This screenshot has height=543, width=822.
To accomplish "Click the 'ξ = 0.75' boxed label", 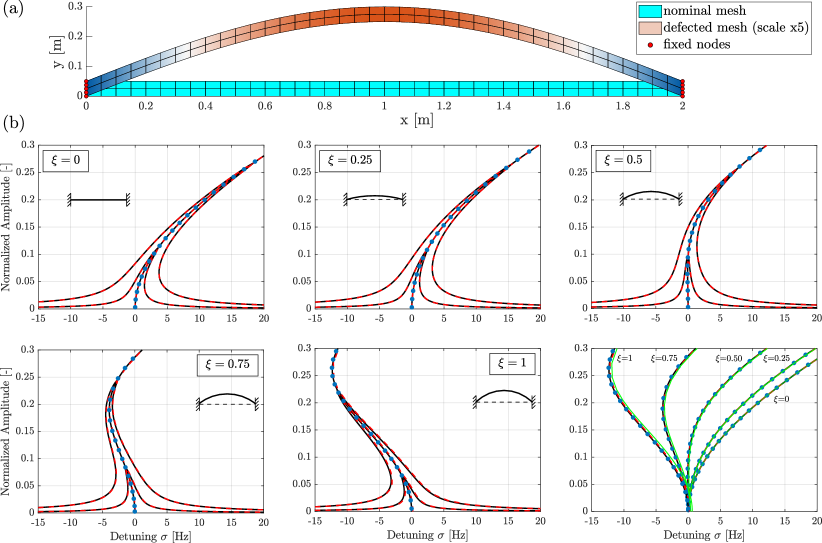I will 228,365.
